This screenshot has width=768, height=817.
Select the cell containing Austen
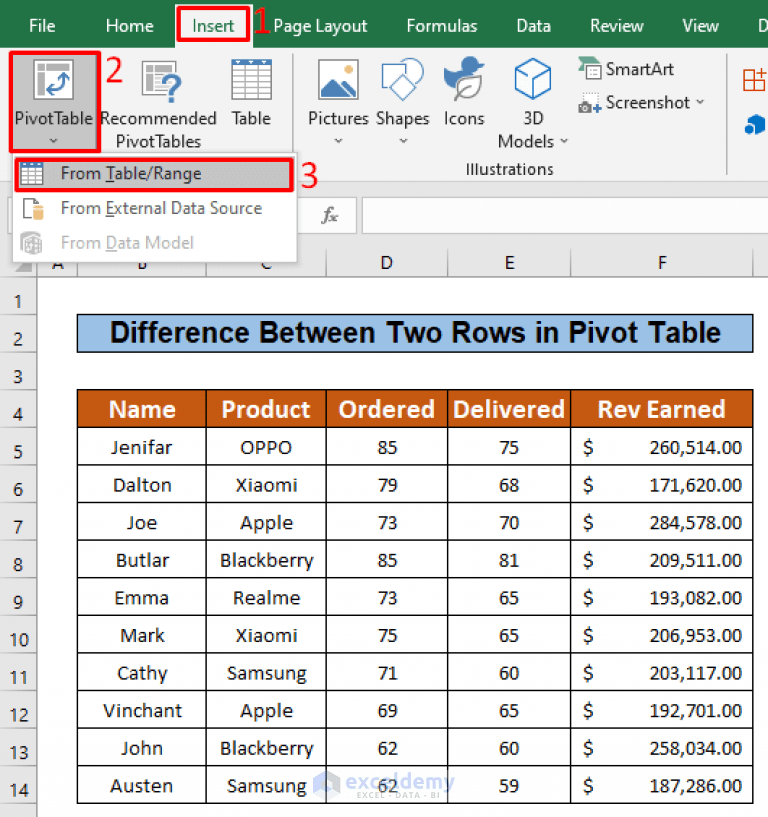[142, 785]
